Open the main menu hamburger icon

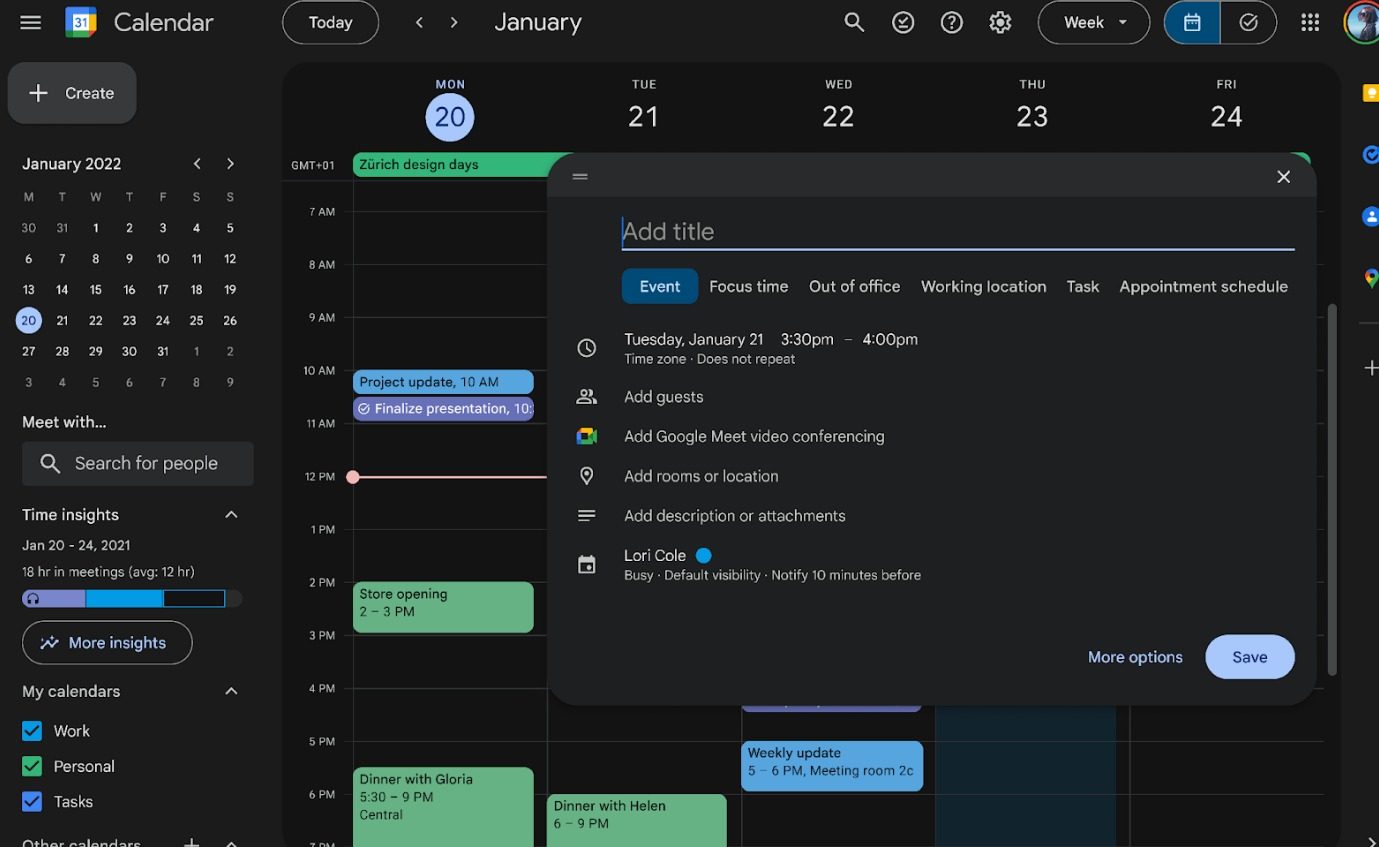click(30, 22)
